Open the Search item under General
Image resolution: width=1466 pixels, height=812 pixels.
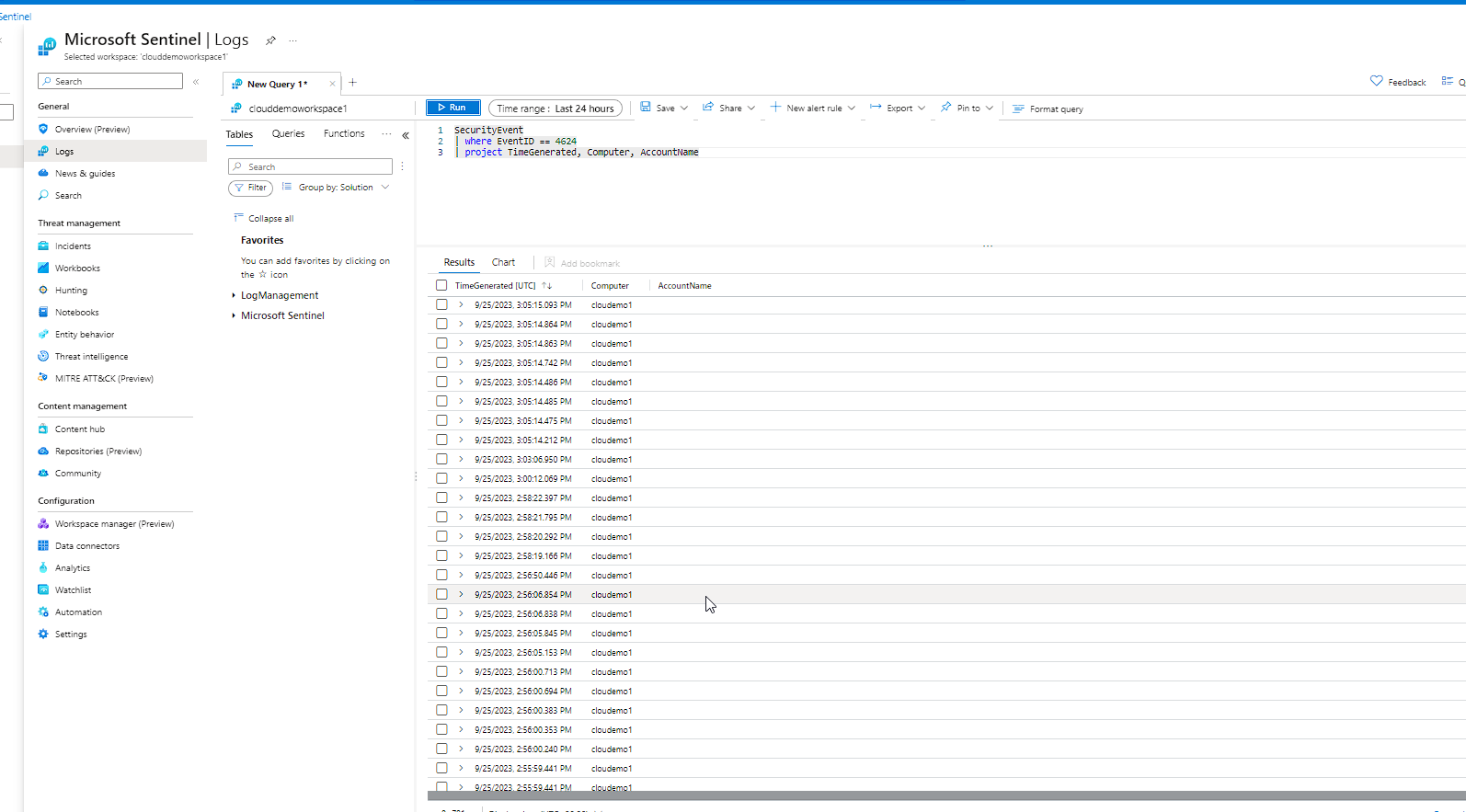click(x=68, y=196)
